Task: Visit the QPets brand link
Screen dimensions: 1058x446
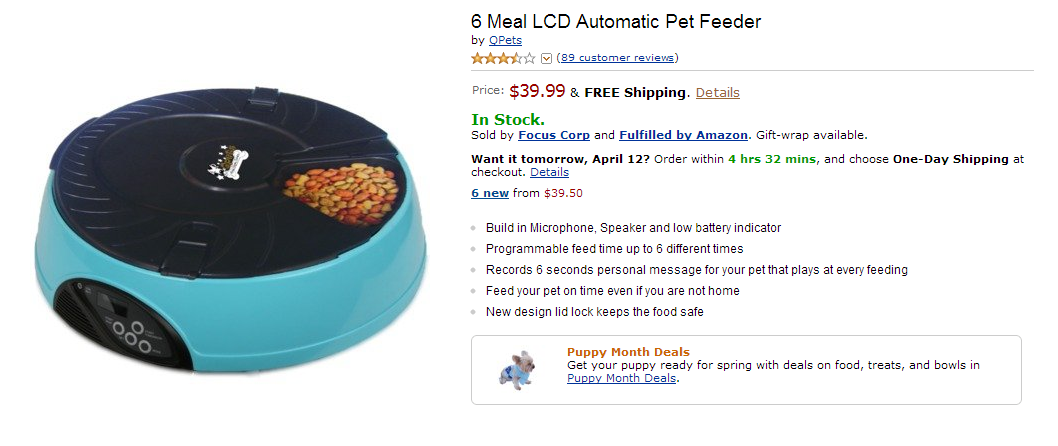Action: pyautogui.click(x=504, y=40)
